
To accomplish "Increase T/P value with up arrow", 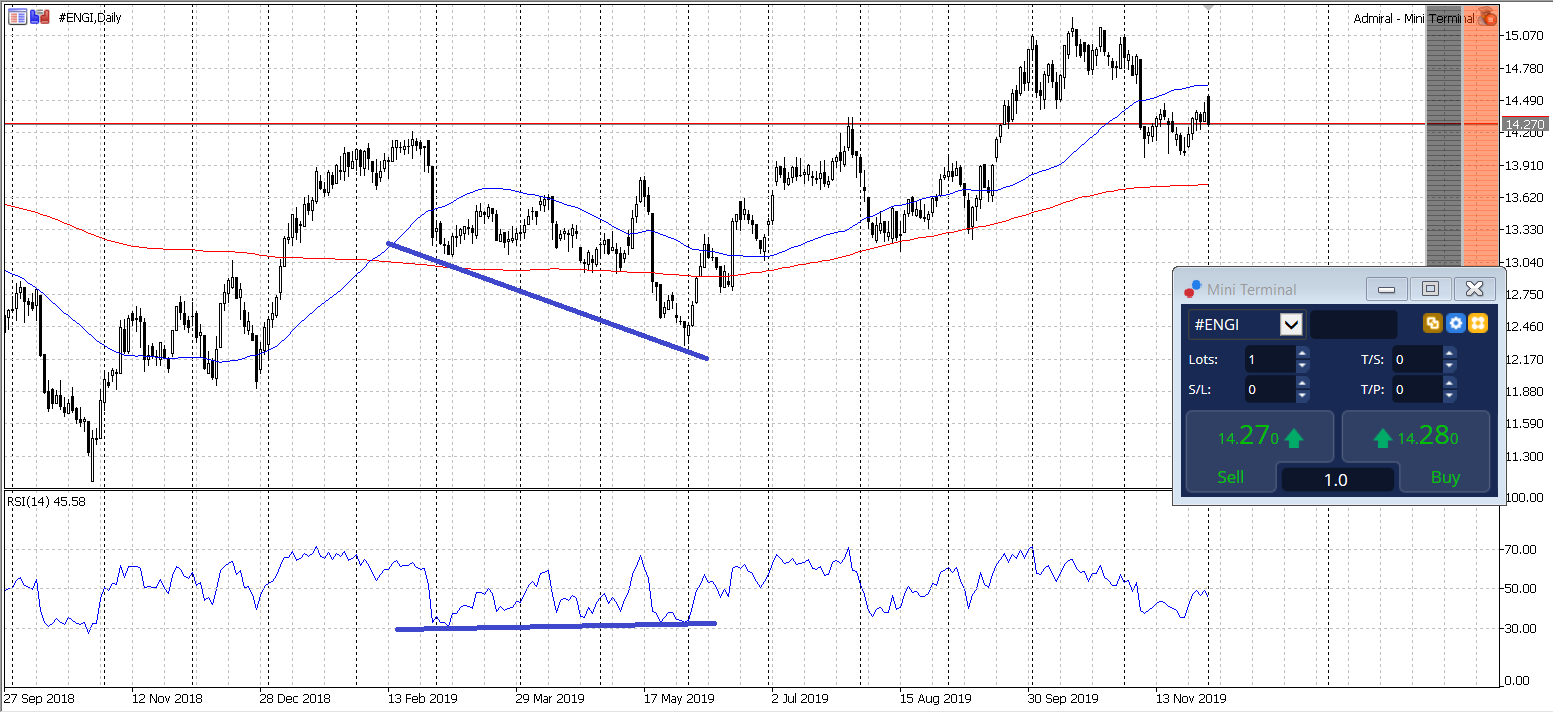I will click(x=1450, y=383).
